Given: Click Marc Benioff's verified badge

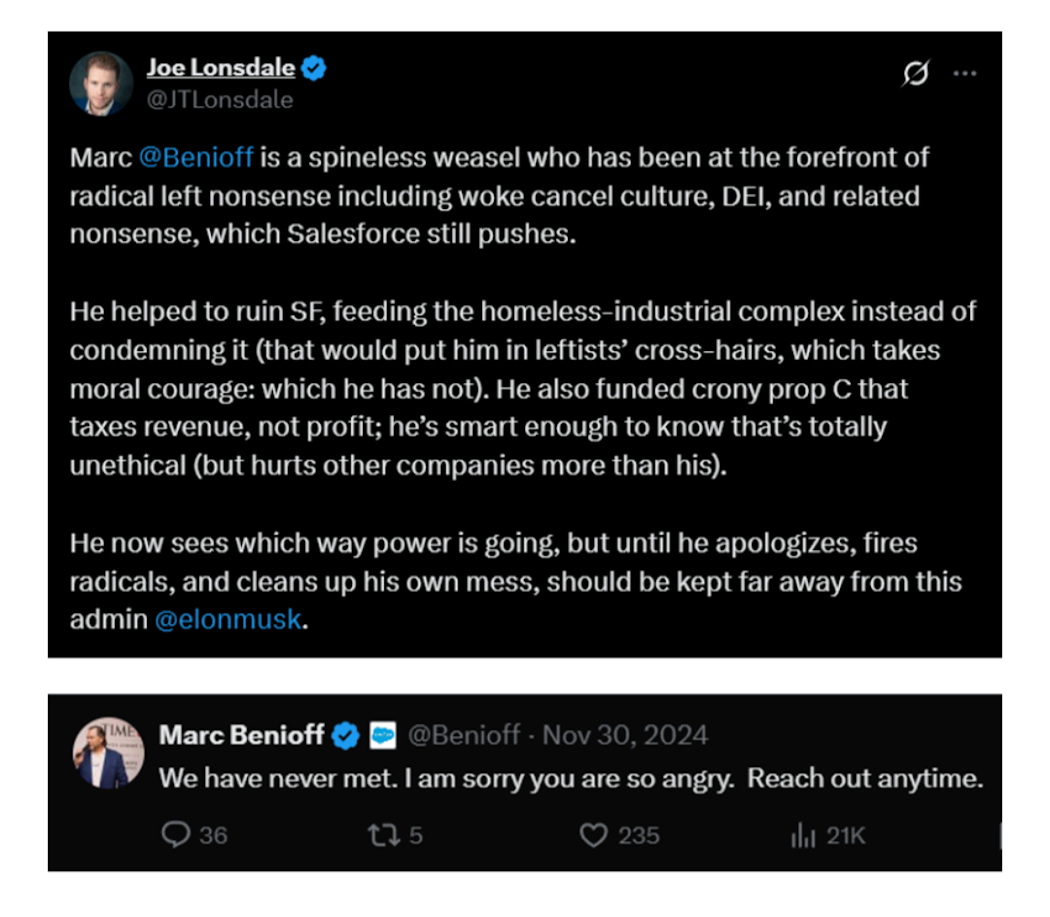Looking at the screenshot, I should pyautogui.click(x=347, y=734).
